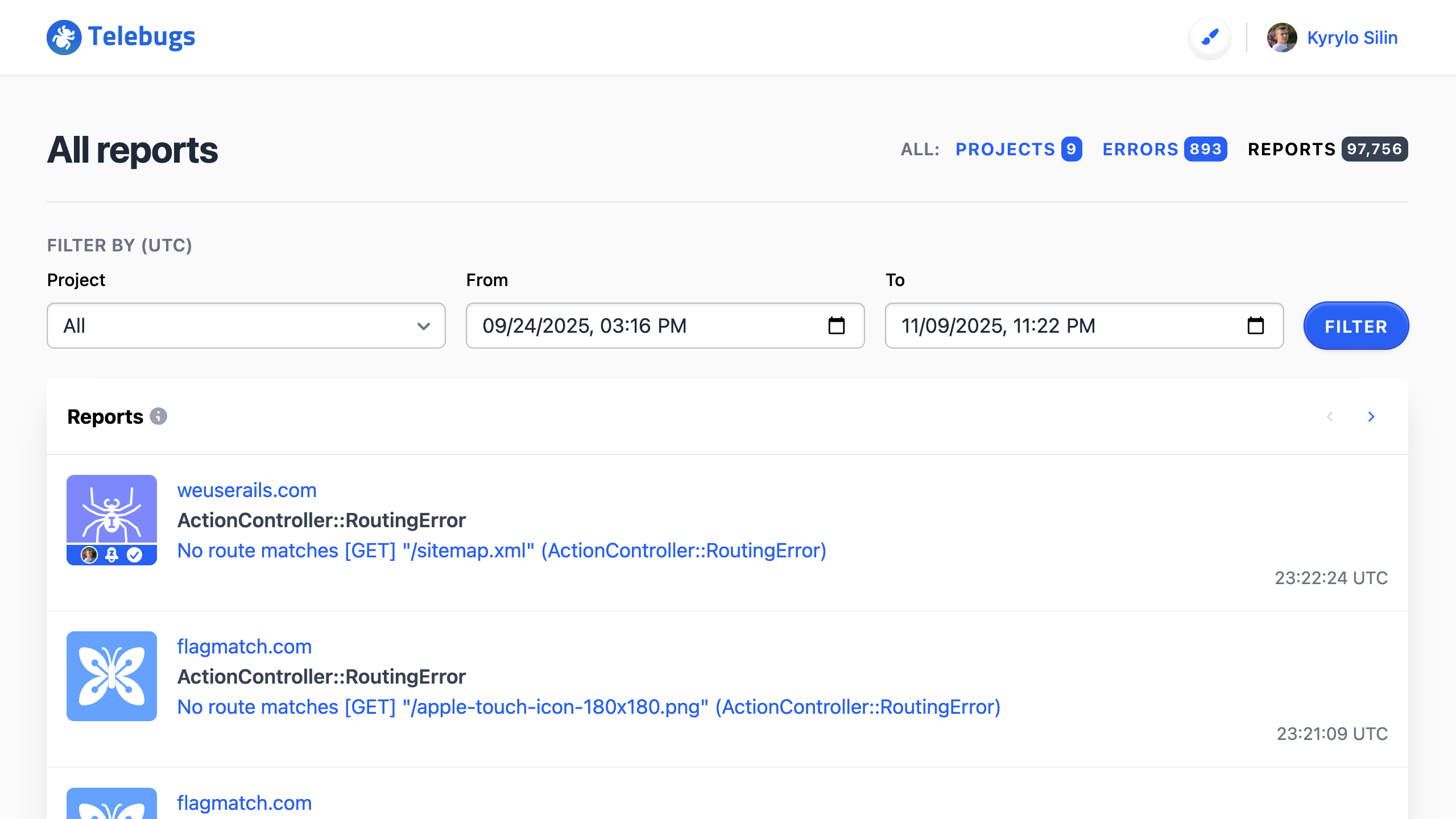
Task: Click the snoozed bell badge on weuserails report
Action: pyautogui.click(x=111, y=554)
